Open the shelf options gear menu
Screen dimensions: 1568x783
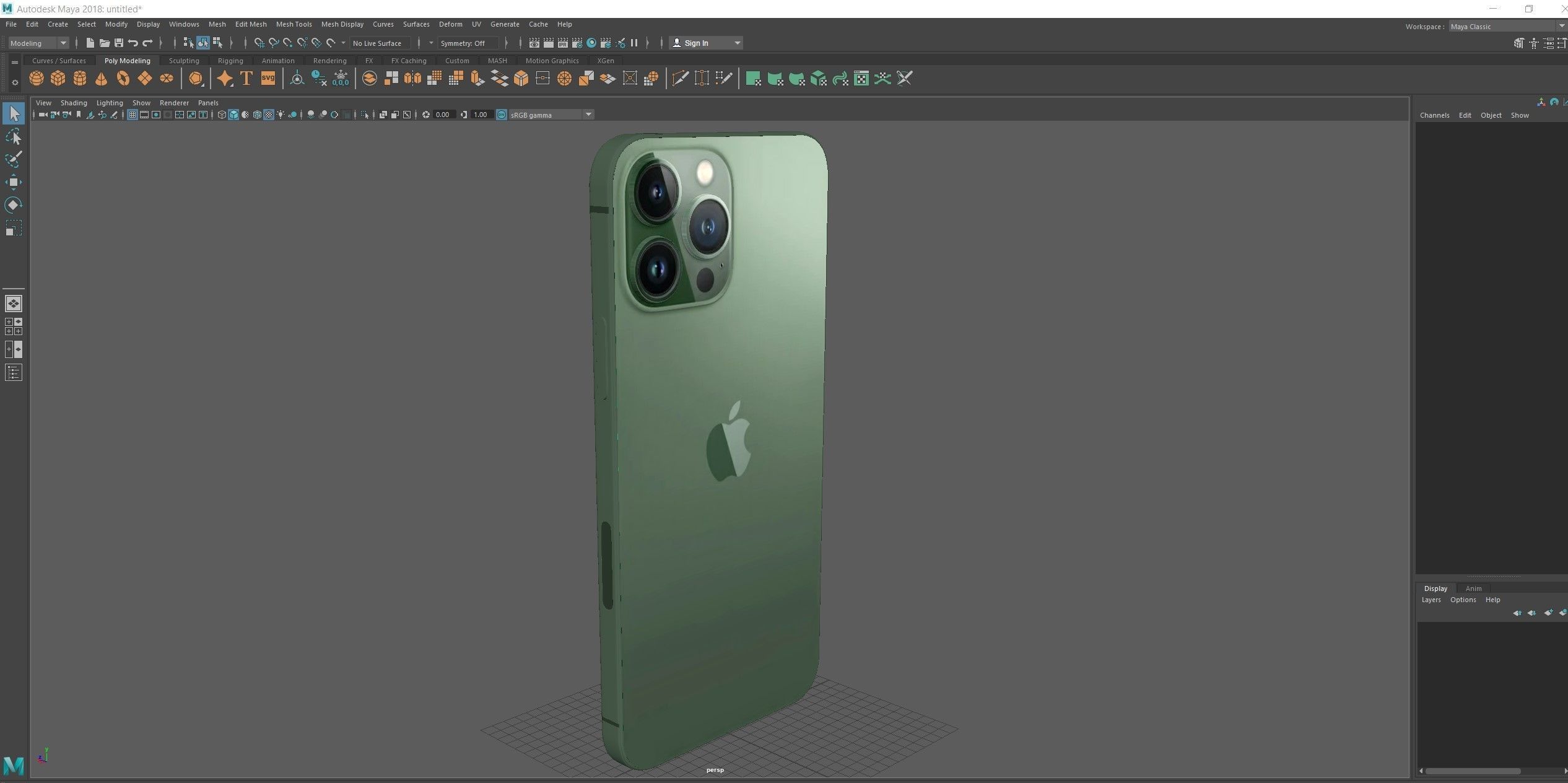(15, 82)
